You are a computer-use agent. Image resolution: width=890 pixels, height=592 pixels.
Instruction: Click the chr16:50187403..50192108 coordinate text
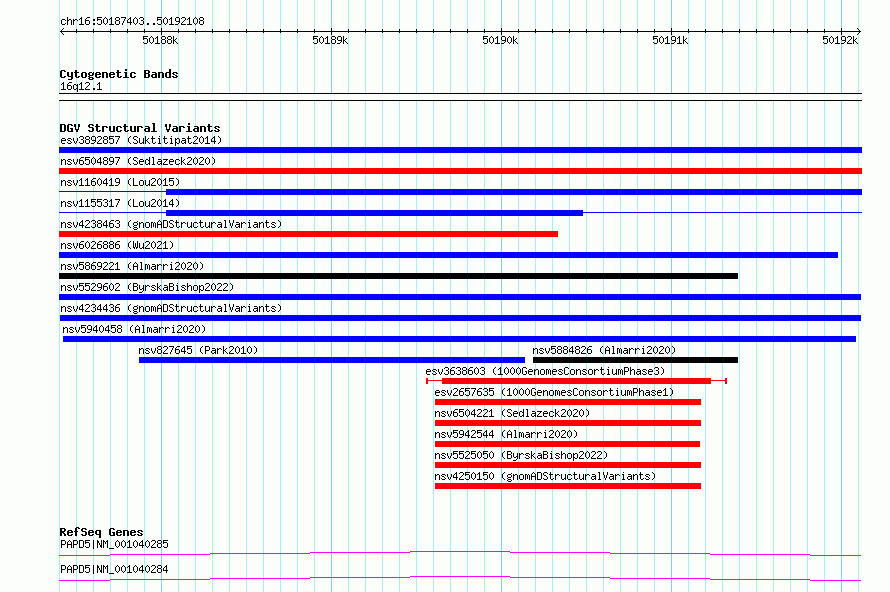pyautogui.click(x=132, y=22)
